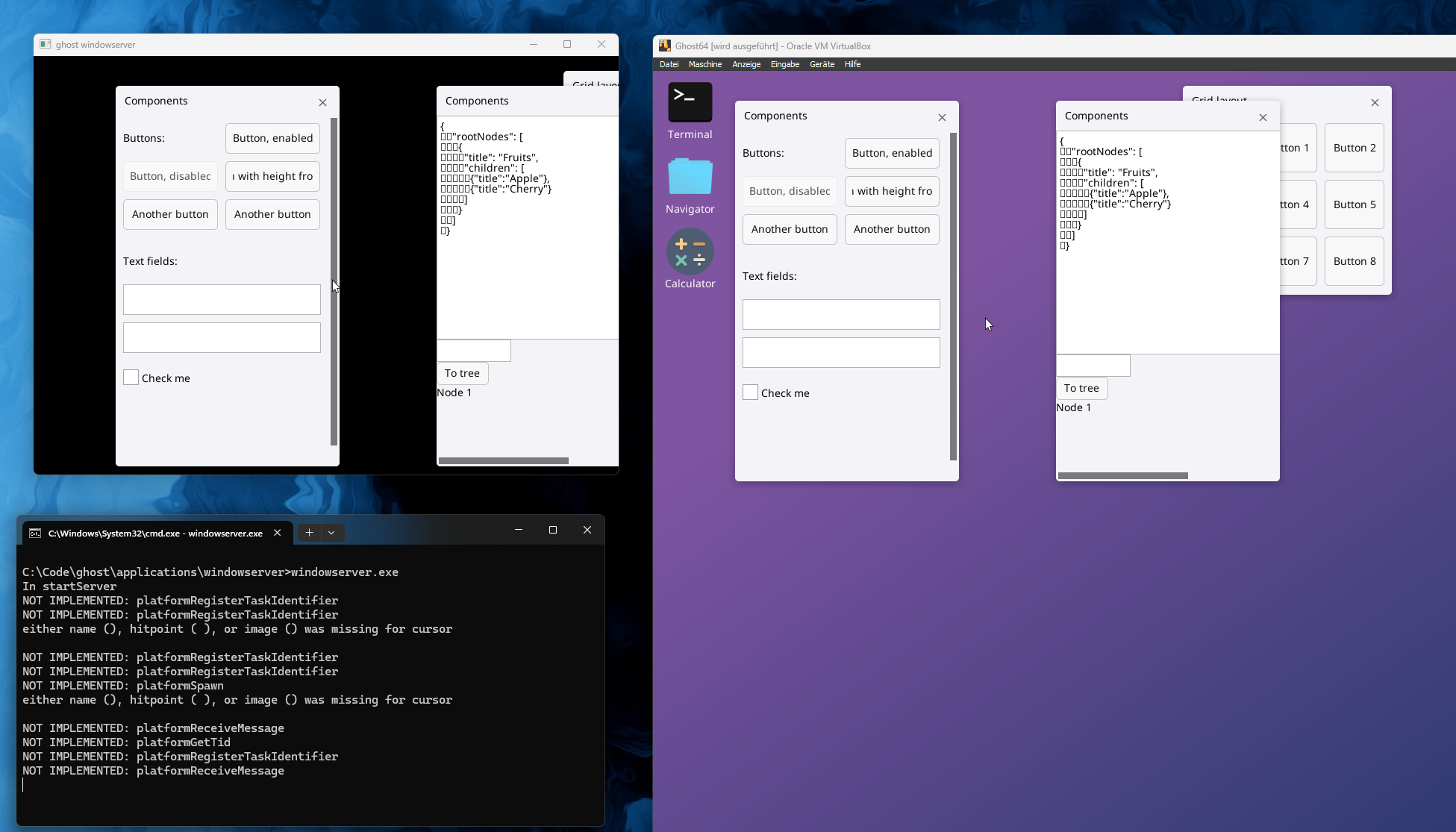Select Node 1 in the tree view

(x=454, y=392)
